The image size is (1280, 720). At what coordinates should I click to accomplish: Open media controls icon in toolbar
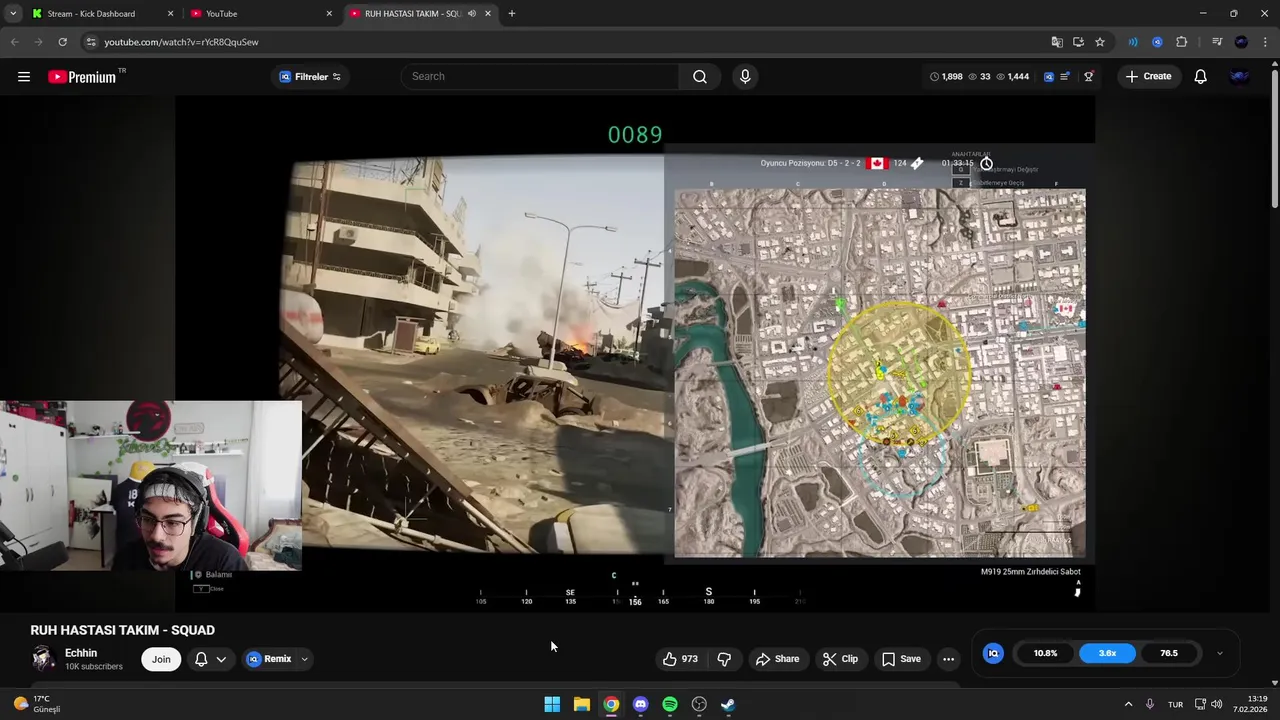click(1217, 42)
